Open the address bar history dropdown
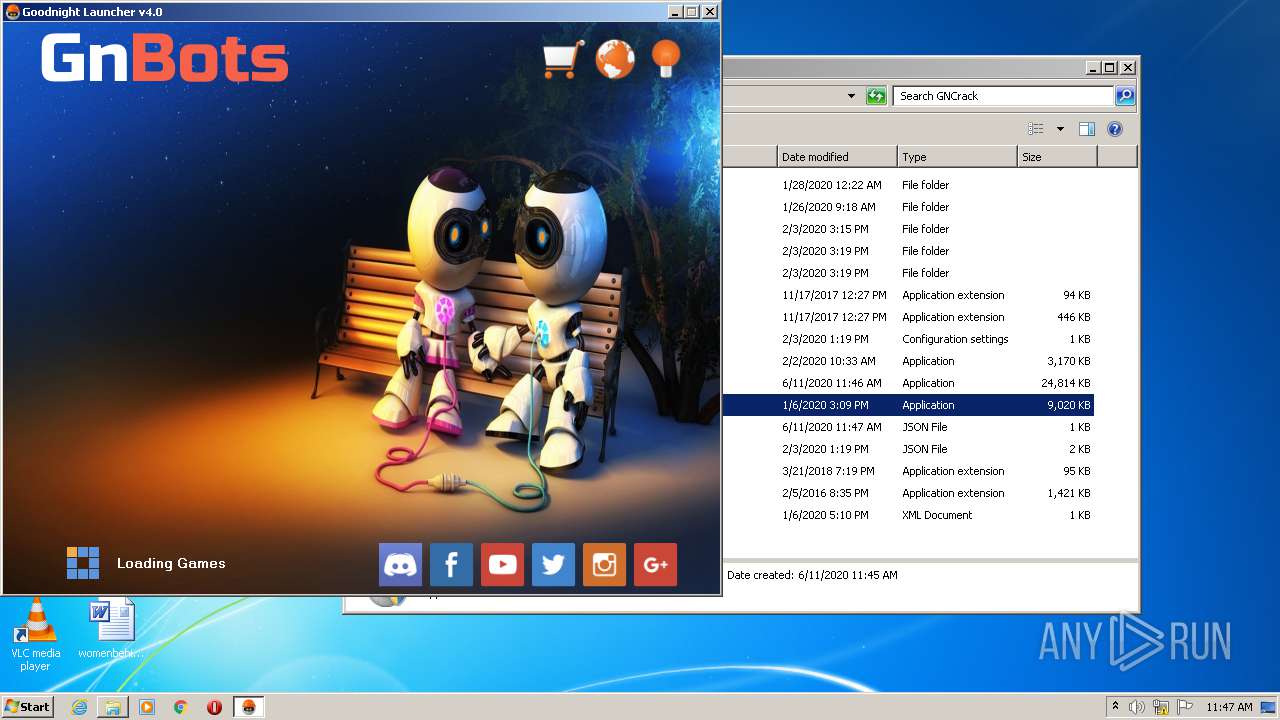This screenshot has width=1280, height=720. [851, 96]
